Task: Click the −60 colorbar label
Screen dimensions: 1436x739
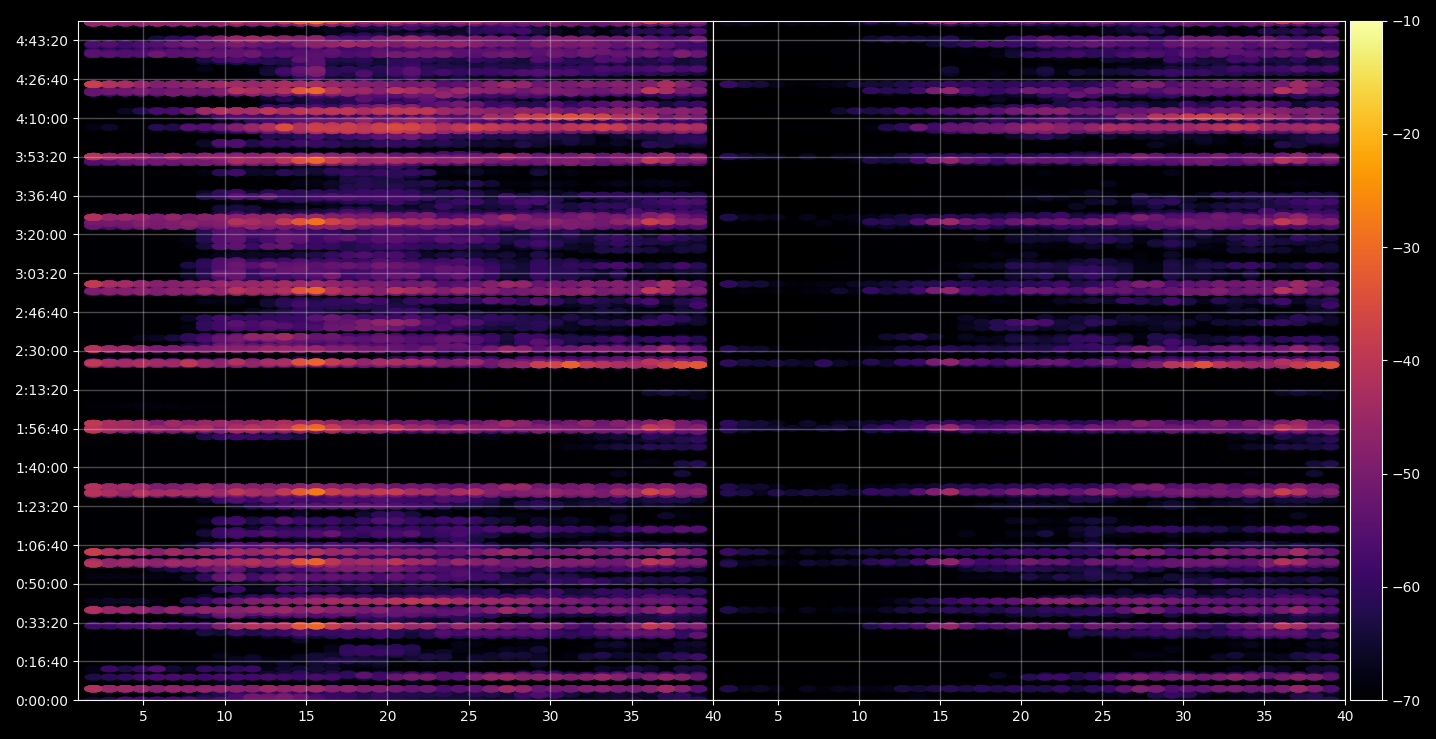Action: 1405,587
